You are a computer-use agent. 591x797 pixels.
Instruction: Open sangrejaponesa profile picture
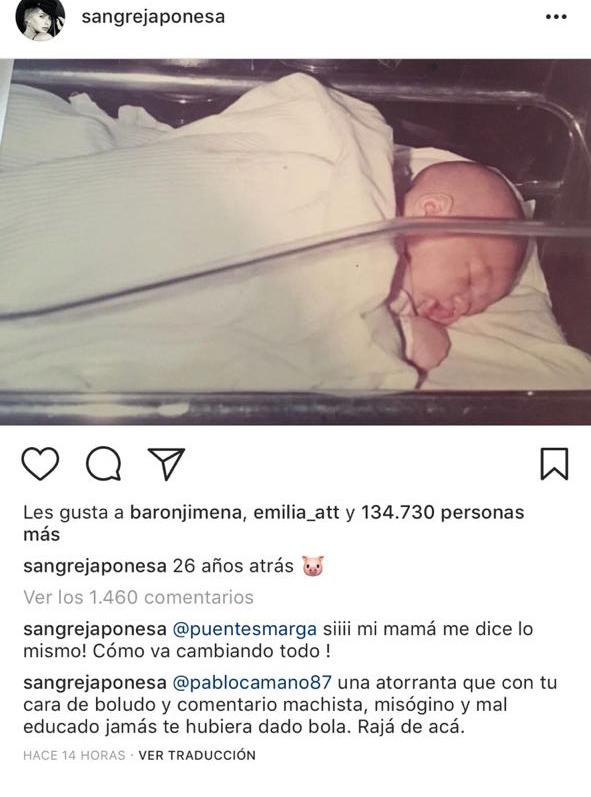tap(41, 18)
